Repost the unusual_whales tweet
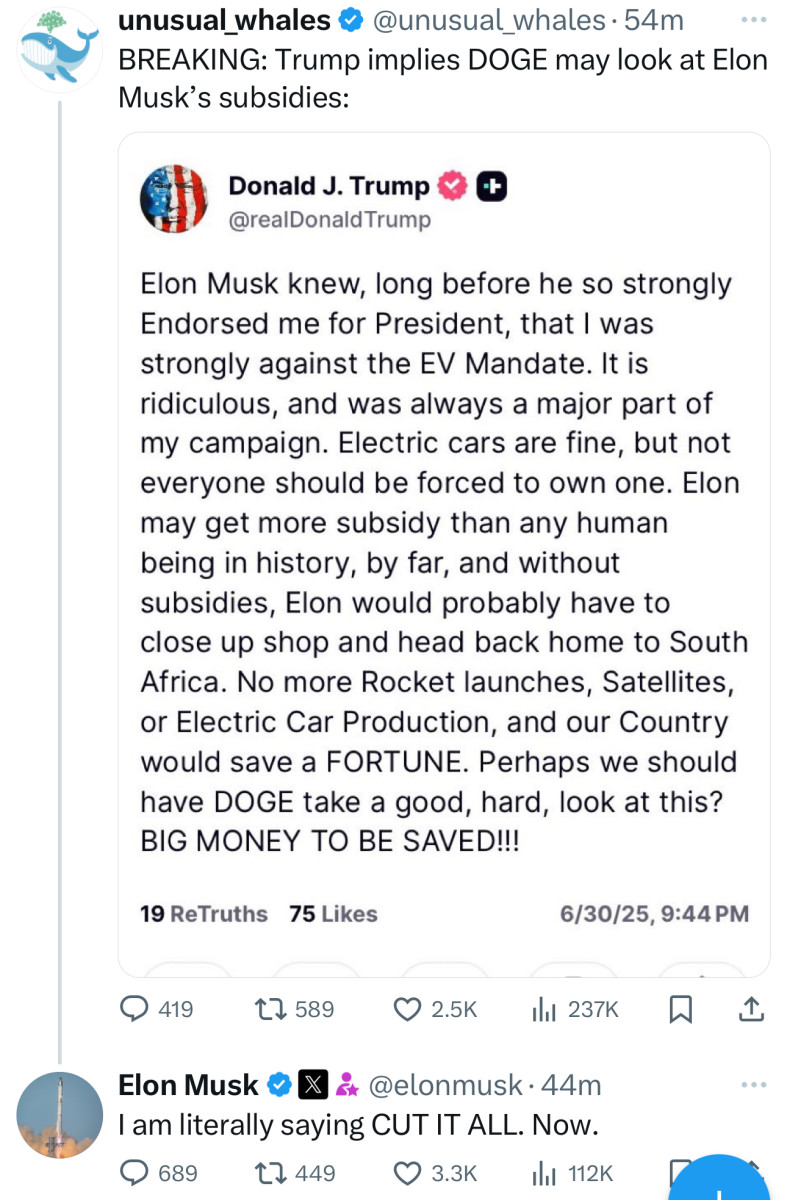 click(x=268, y=1009)
